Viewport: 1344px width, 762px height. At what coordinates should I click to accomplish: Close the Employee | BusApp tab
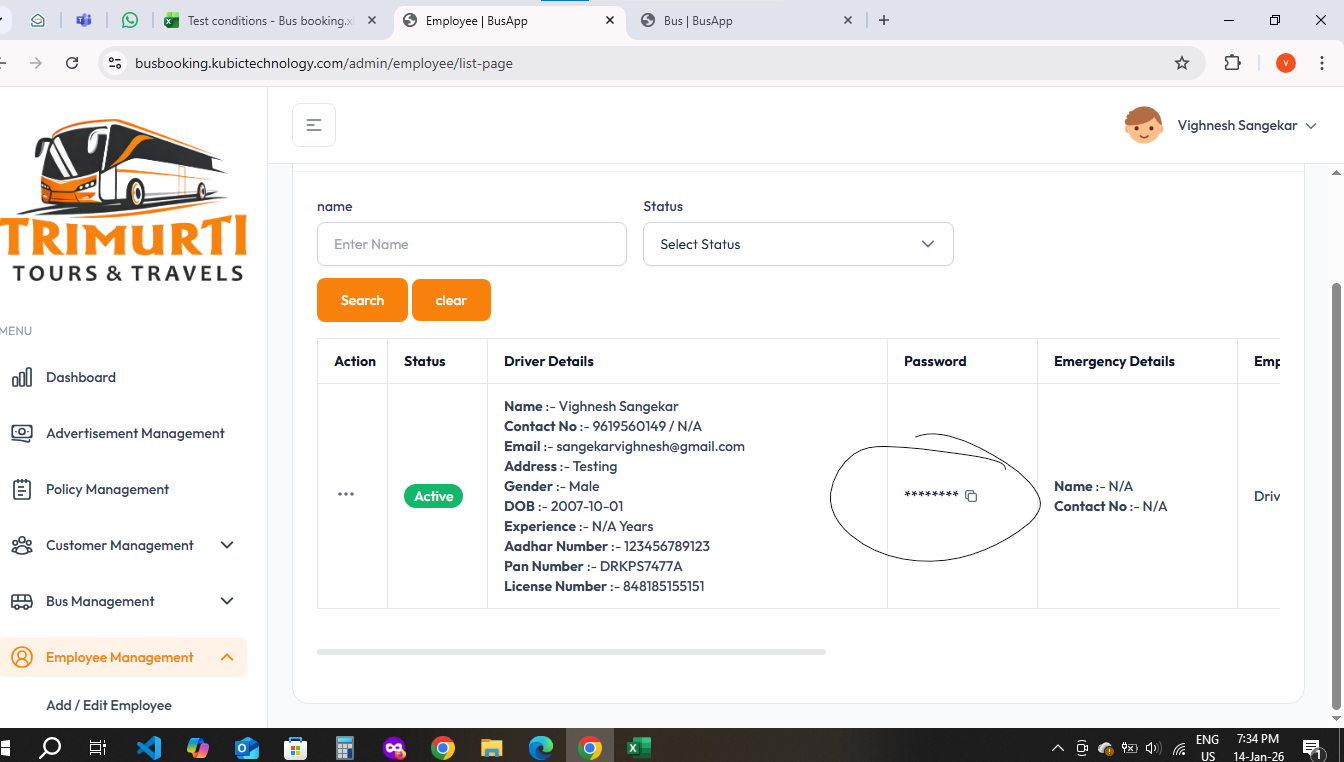pos(610,20)
